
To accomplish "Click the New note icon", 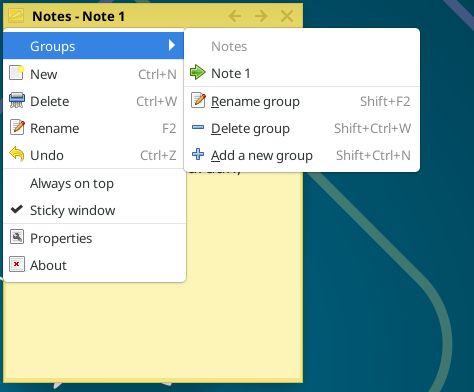I will point(17,73).
